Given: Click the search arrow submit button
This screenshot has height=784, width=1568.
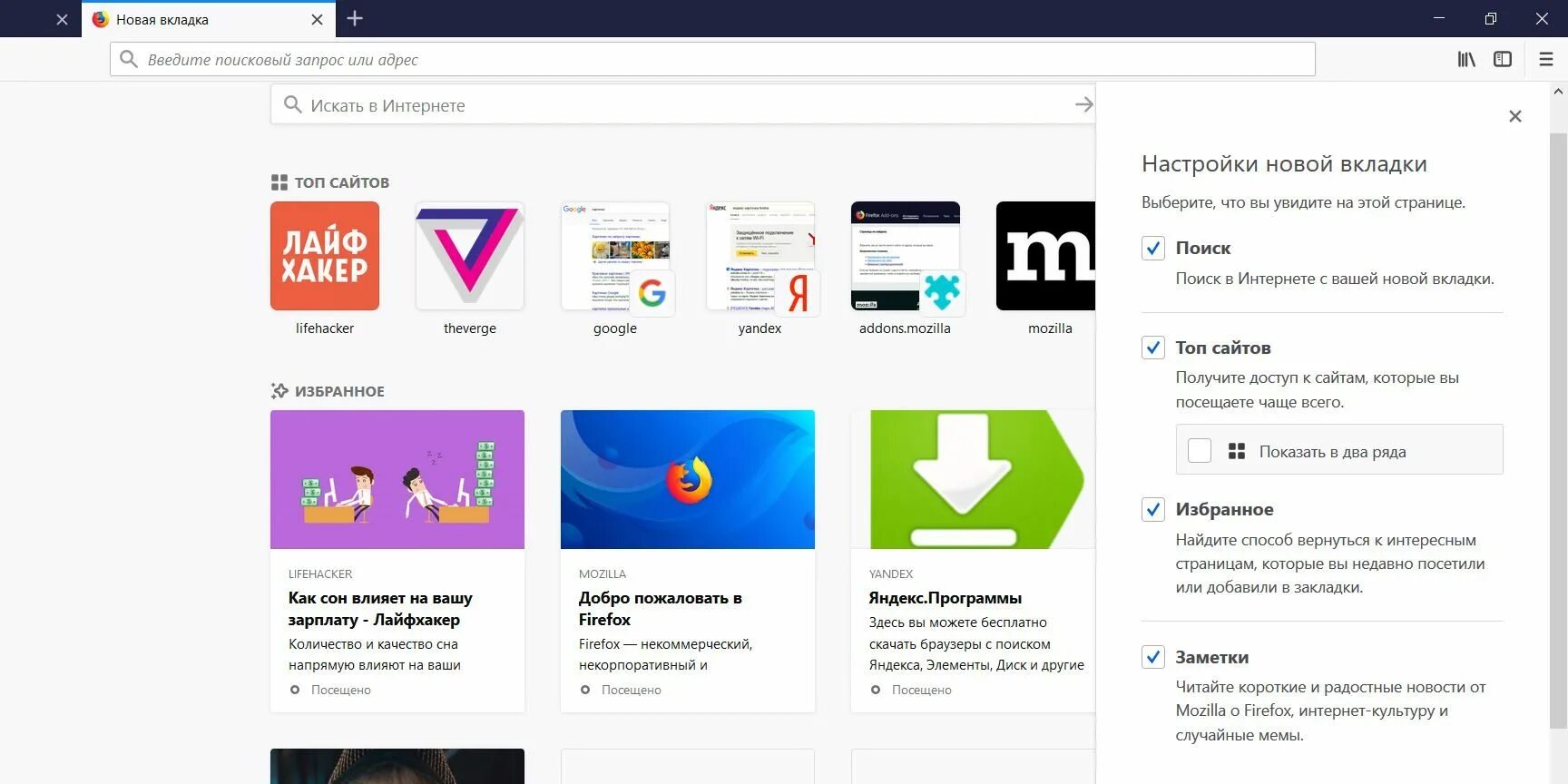Looking at the screenshot, I should point(1083,104).
